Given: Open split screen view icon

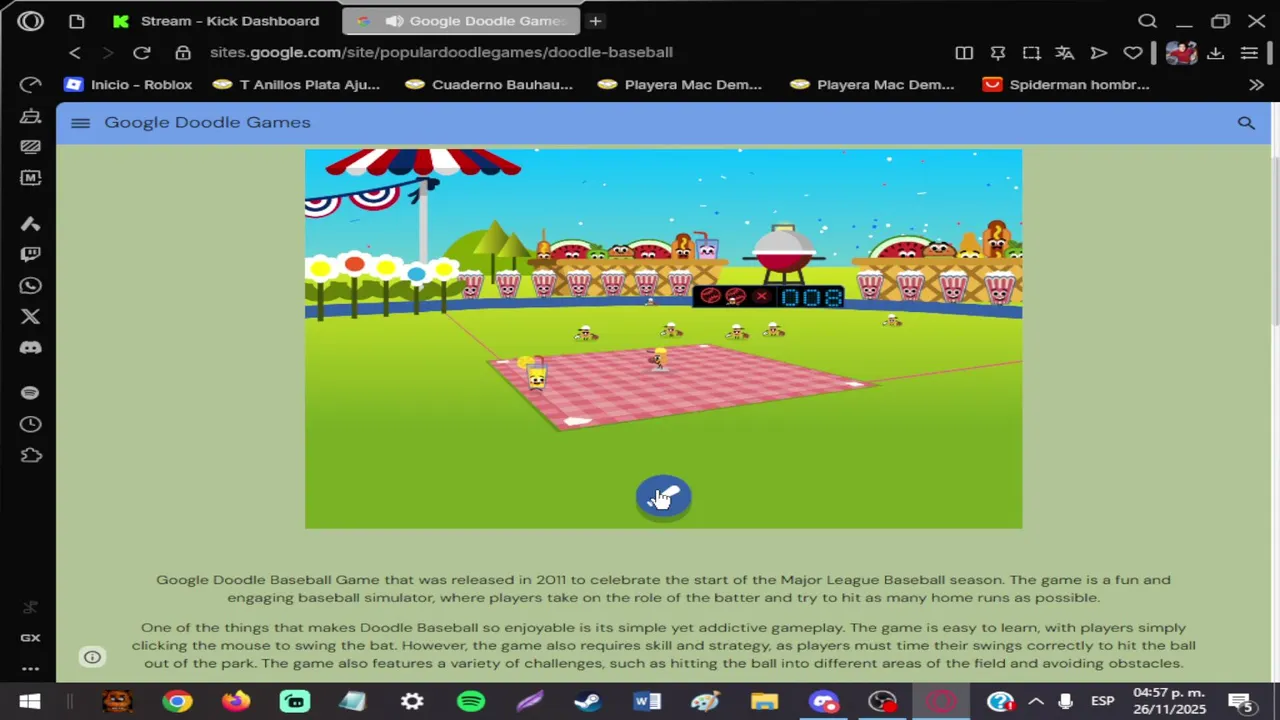Looking at the screenshot, I should click(964, 52).
